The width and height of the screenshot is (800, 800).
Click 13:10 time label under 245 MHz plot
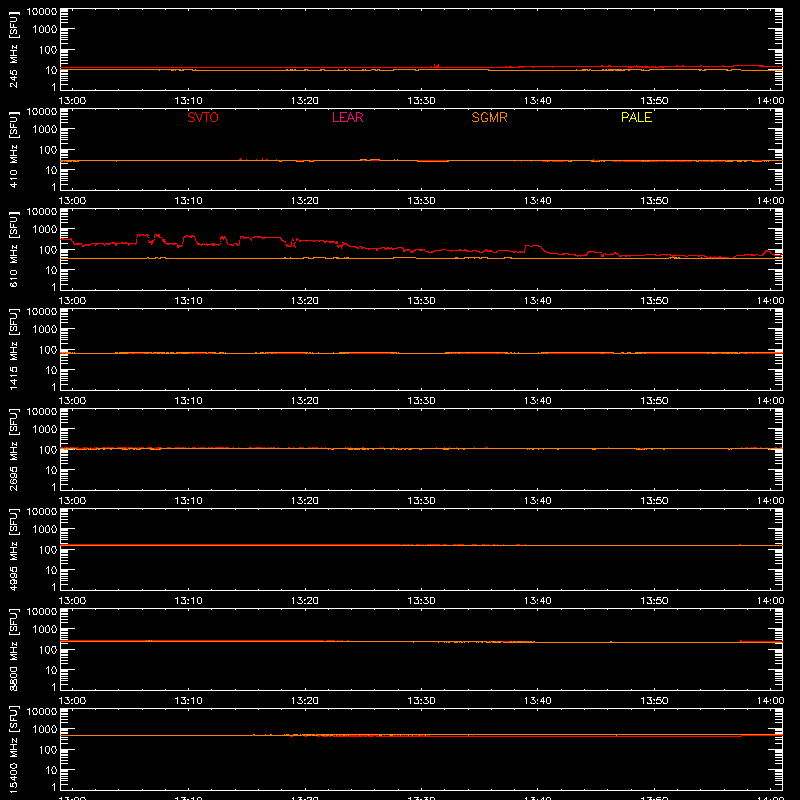coord(188,101)
